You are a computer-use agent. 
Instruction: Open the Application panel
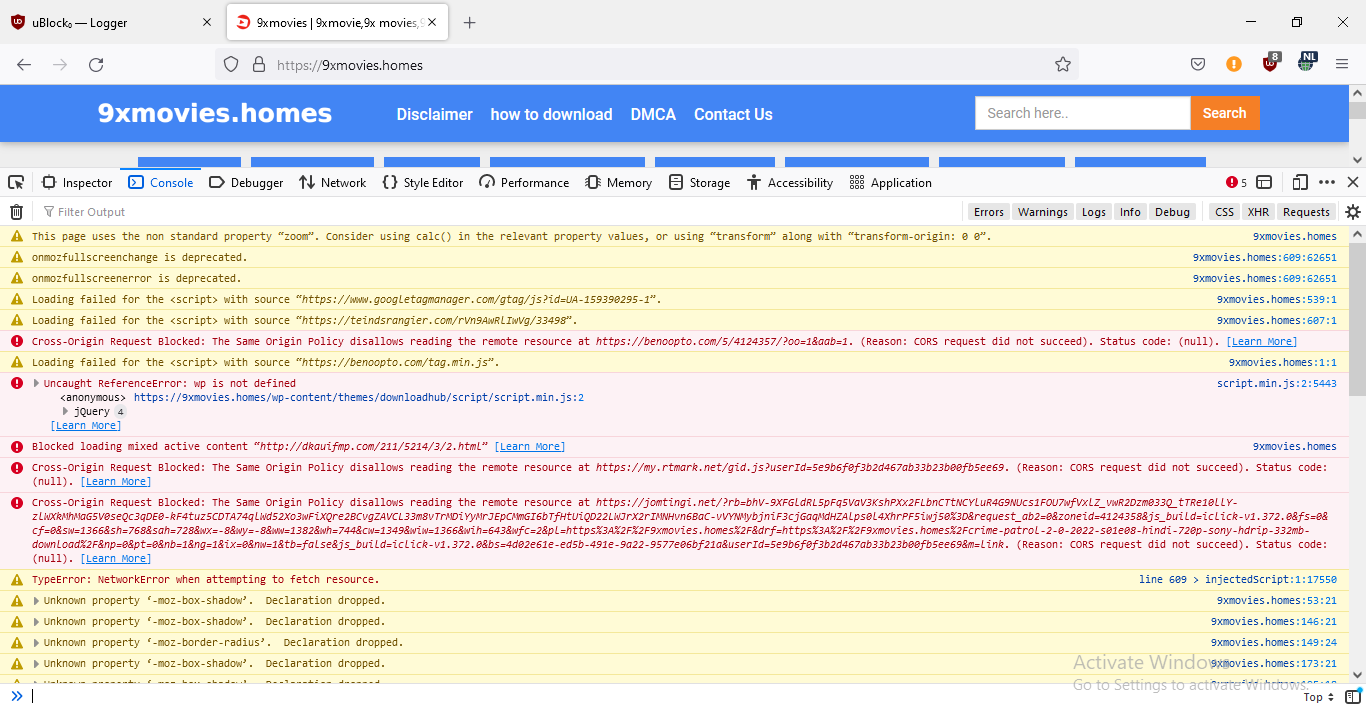click(890, 182)
